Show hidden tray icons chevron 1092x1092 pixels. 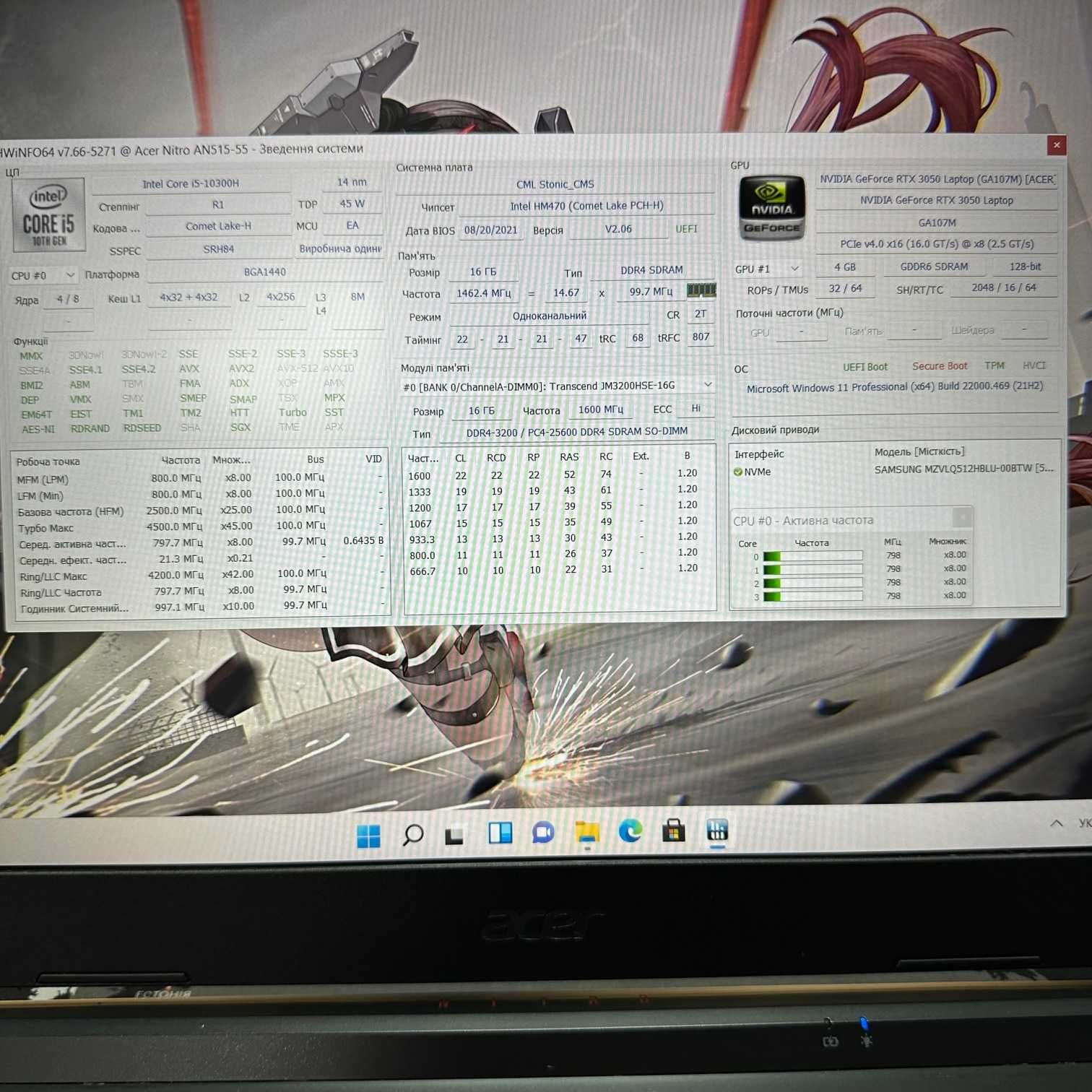coord(1056,823)
